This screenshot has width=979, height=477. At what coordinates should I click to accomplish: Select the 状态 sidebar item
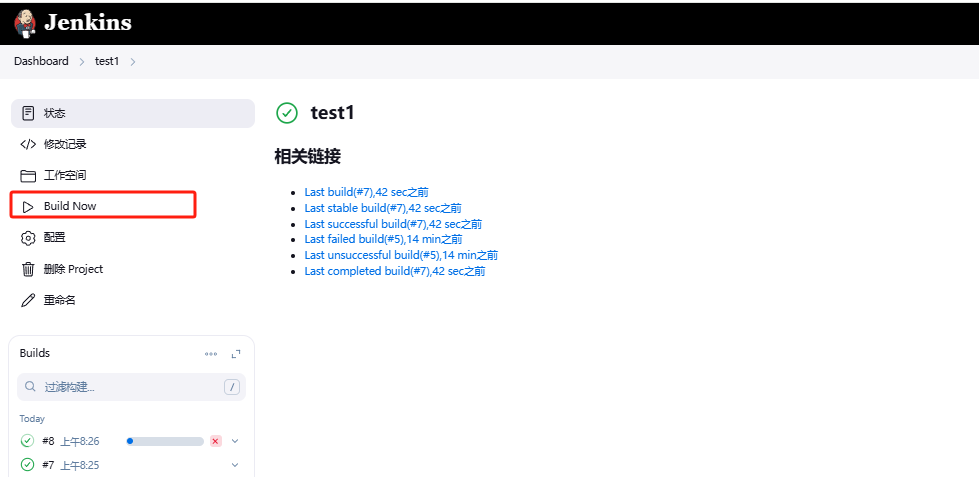[x=133, y=113]
